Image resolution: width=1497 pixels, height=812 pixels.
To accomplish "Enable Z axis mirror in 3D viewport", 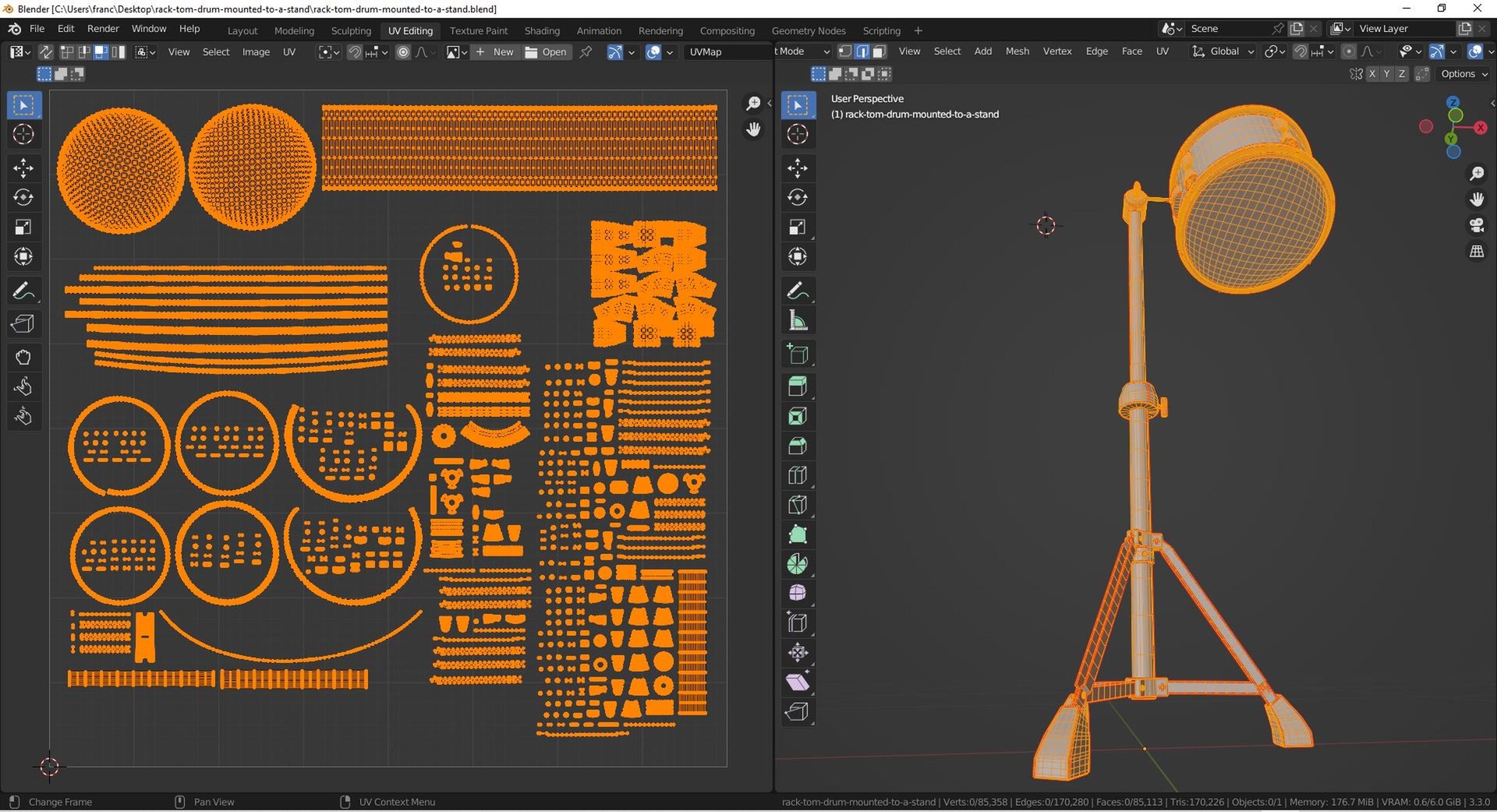I will click(1402, 74).
